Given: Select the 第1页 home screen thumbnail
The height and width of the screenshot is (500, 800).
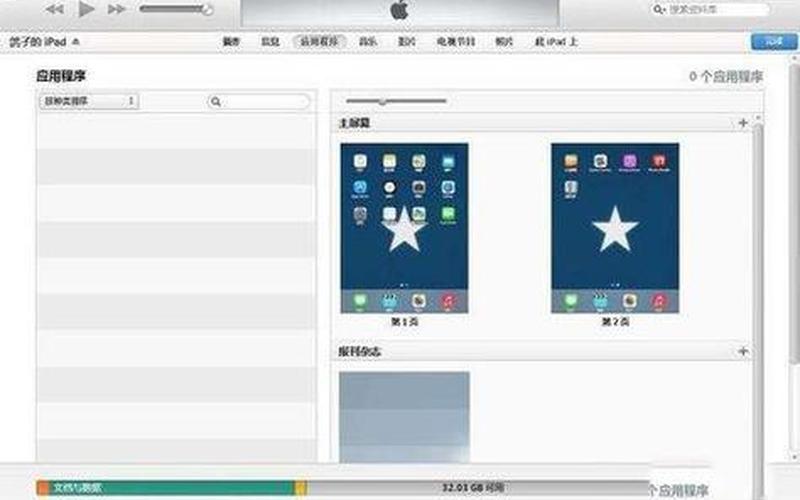Looking at the screenshot, I should point(405,228).
